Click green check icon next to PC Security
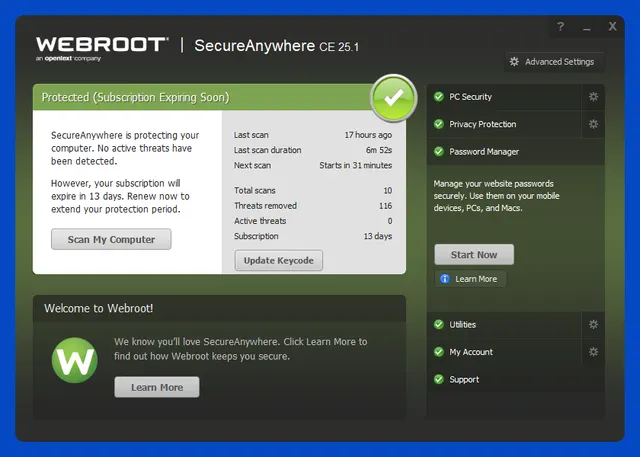 pyautogui.click(x=439, y=97)
